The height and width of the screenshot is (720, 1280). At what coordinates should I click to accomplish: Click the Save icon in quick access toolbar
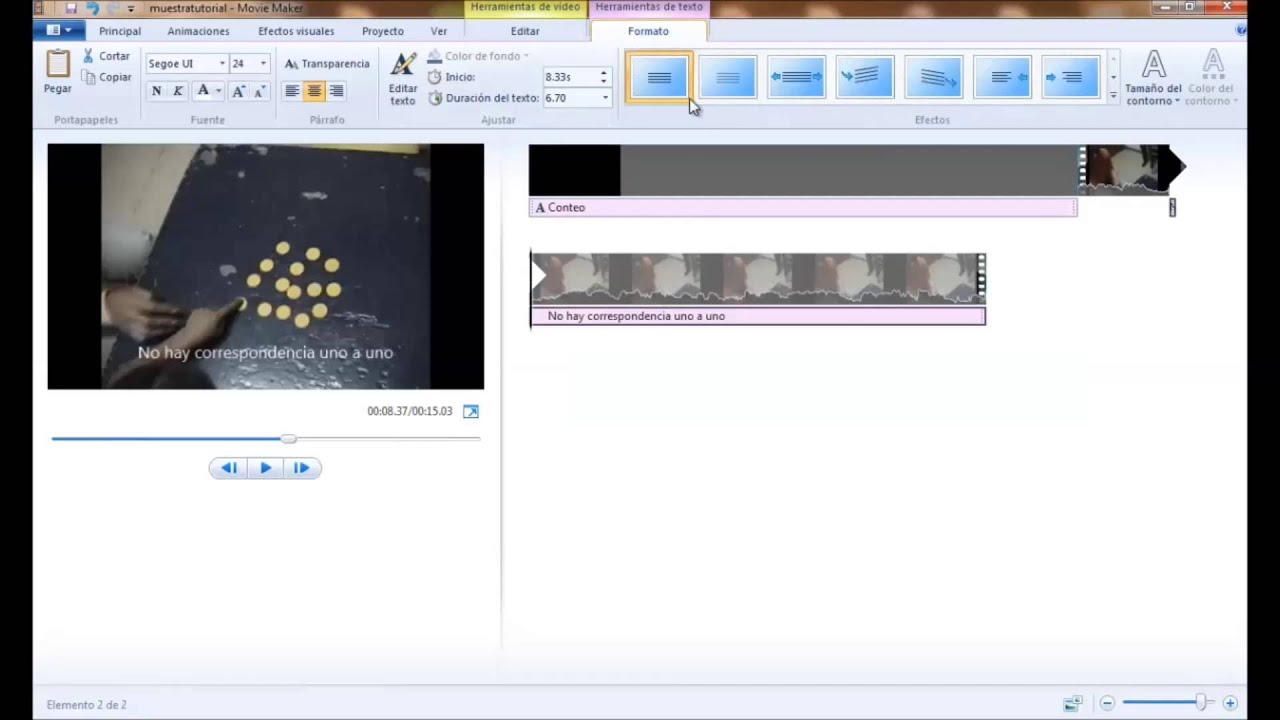pos(71,8)
